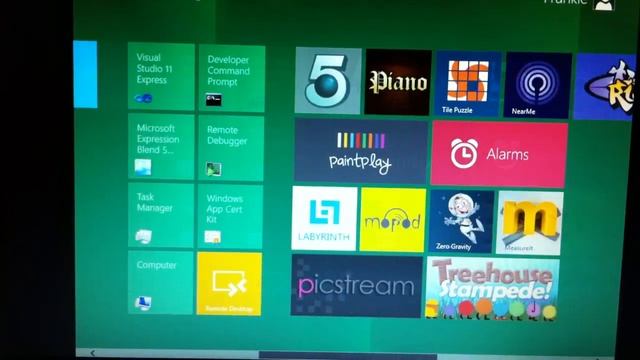Open the Visual Studio 11 Express tile
Viewport: 640px width, 360px height.
pos(161,76)
